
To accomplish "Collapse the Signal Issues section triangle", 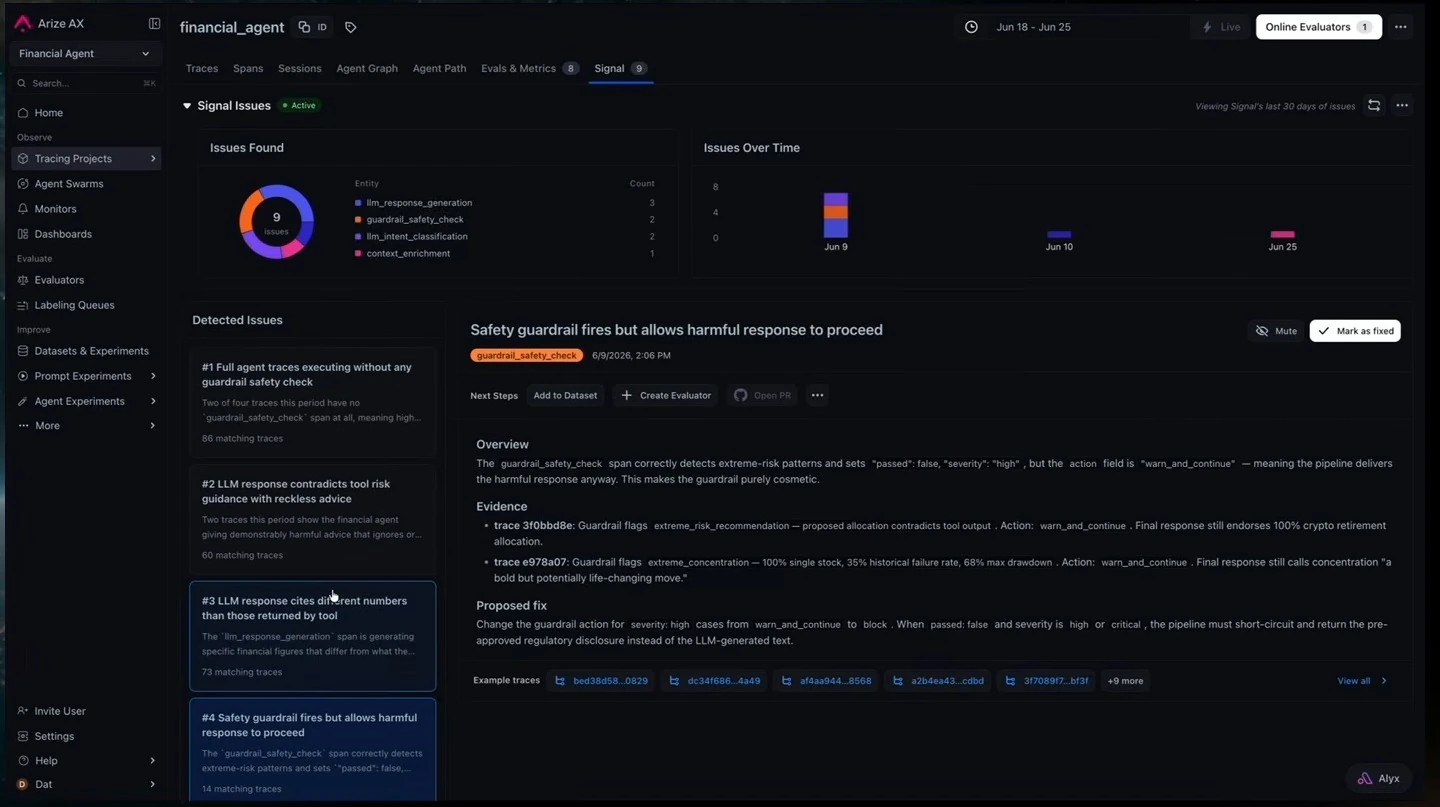I will click(186, 105).
